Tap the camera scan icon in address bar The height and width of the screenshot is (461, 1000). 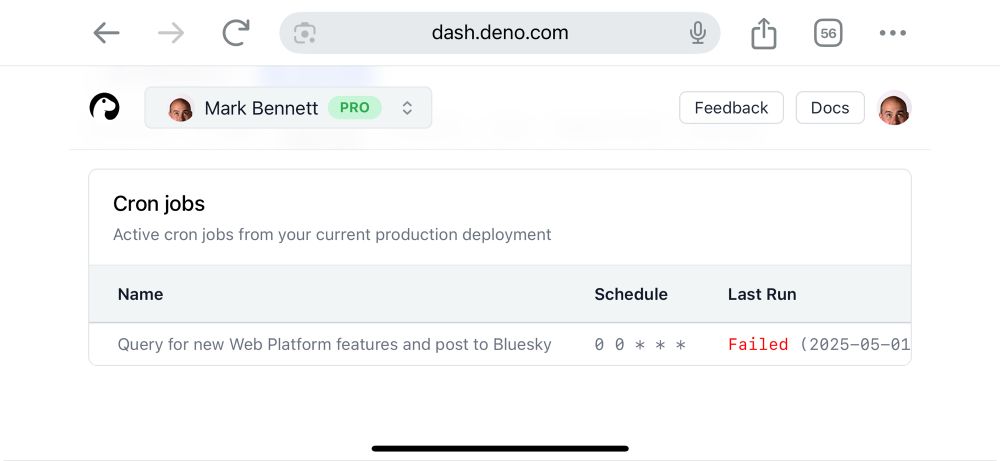tap(305, 33)
